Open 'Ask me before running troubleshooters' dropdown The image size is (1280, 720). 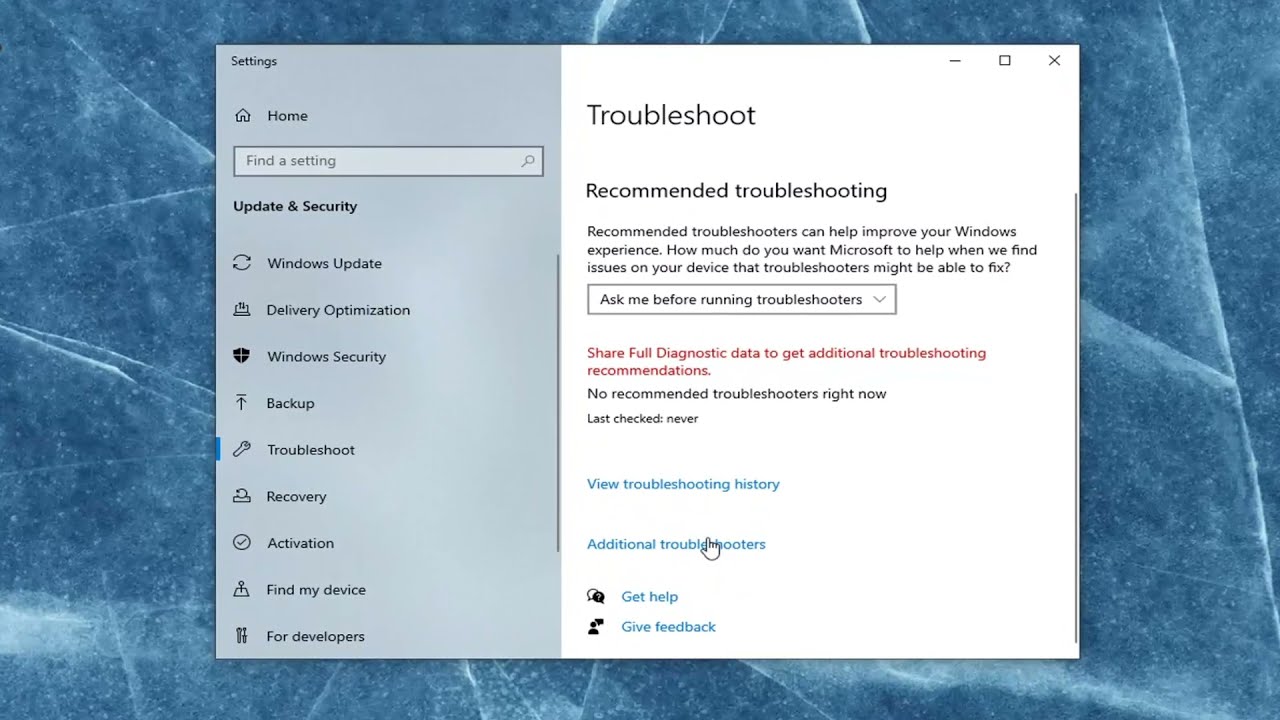(x=741, y=299)
